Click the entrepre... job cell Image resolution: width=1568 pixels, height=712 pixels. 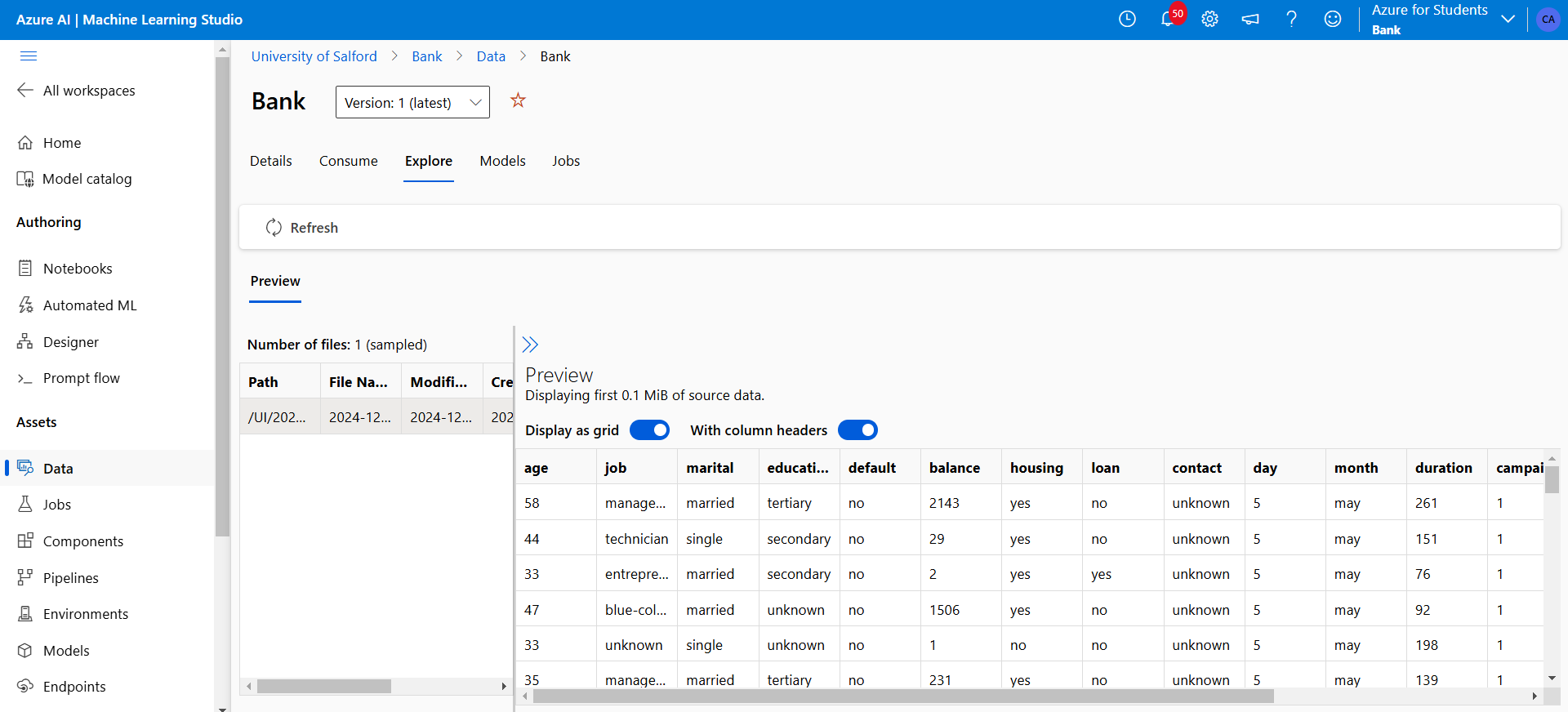(636, 574)
